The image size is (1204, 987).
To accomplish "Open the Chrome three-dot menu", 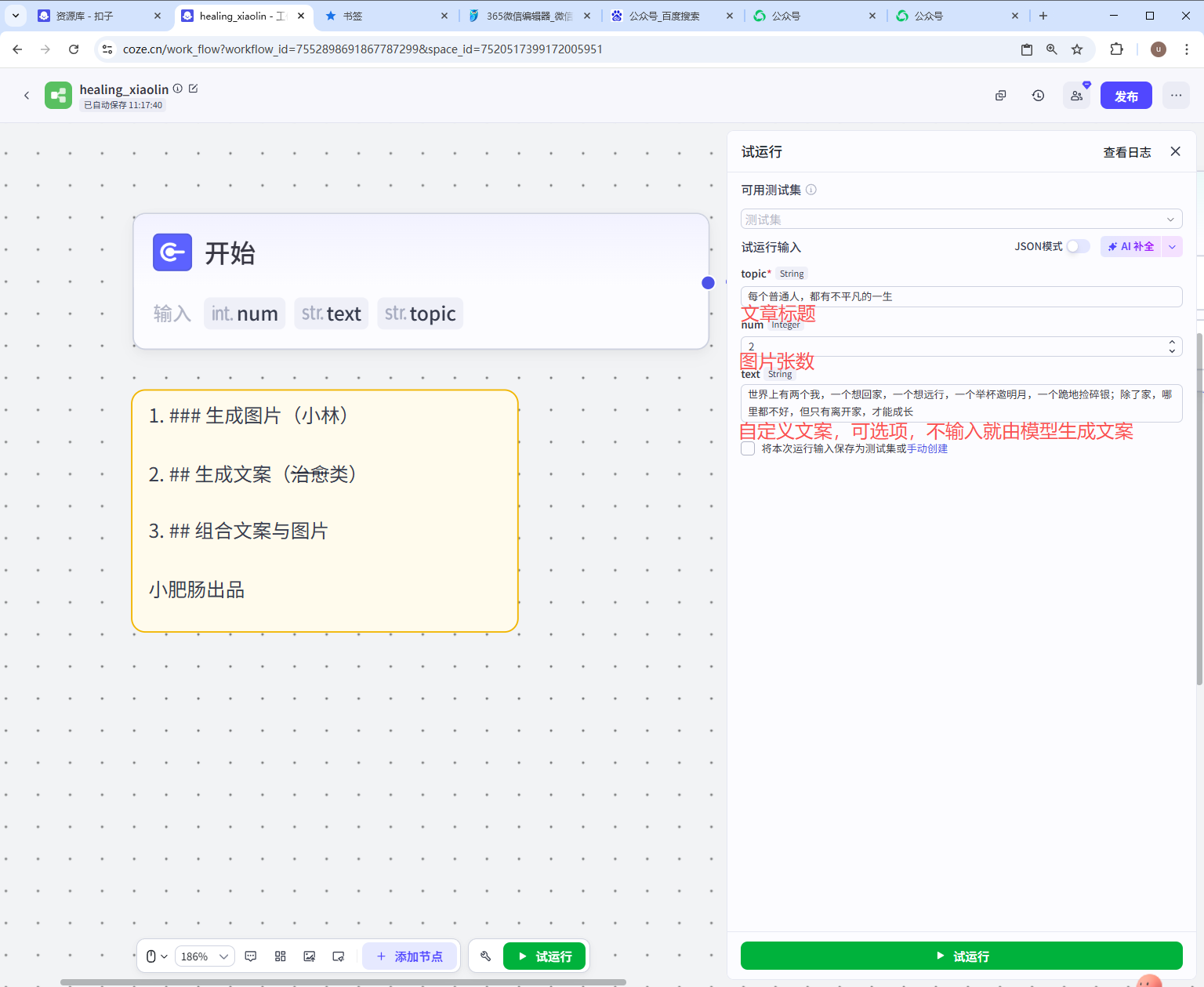I will [x=1187, y=49].
